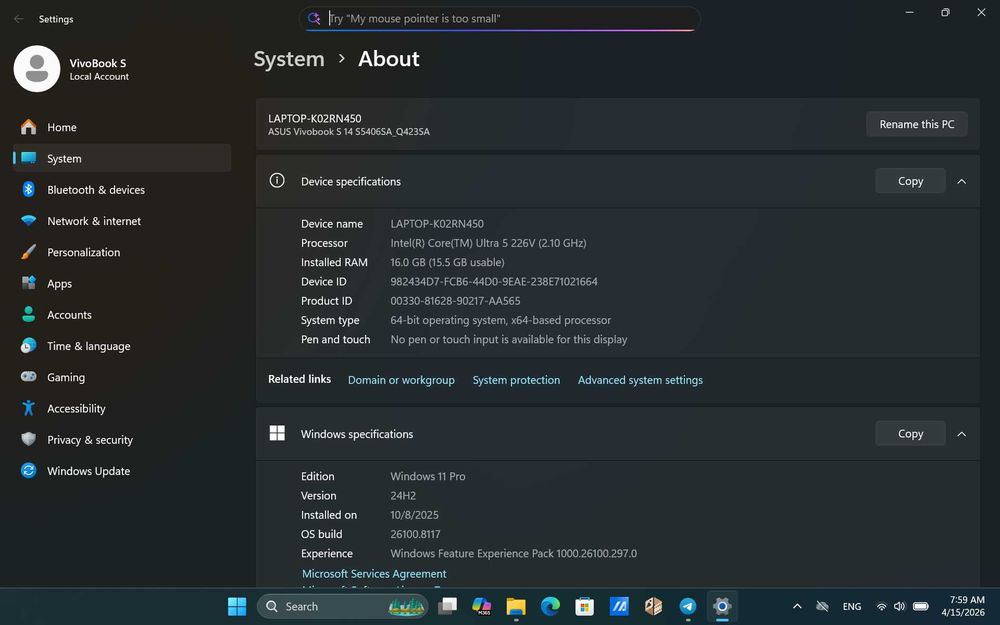This screenshot has width=1000, height=625.
Task: Click the Edition value Windows 11 Pro
Action: [427, 476]
